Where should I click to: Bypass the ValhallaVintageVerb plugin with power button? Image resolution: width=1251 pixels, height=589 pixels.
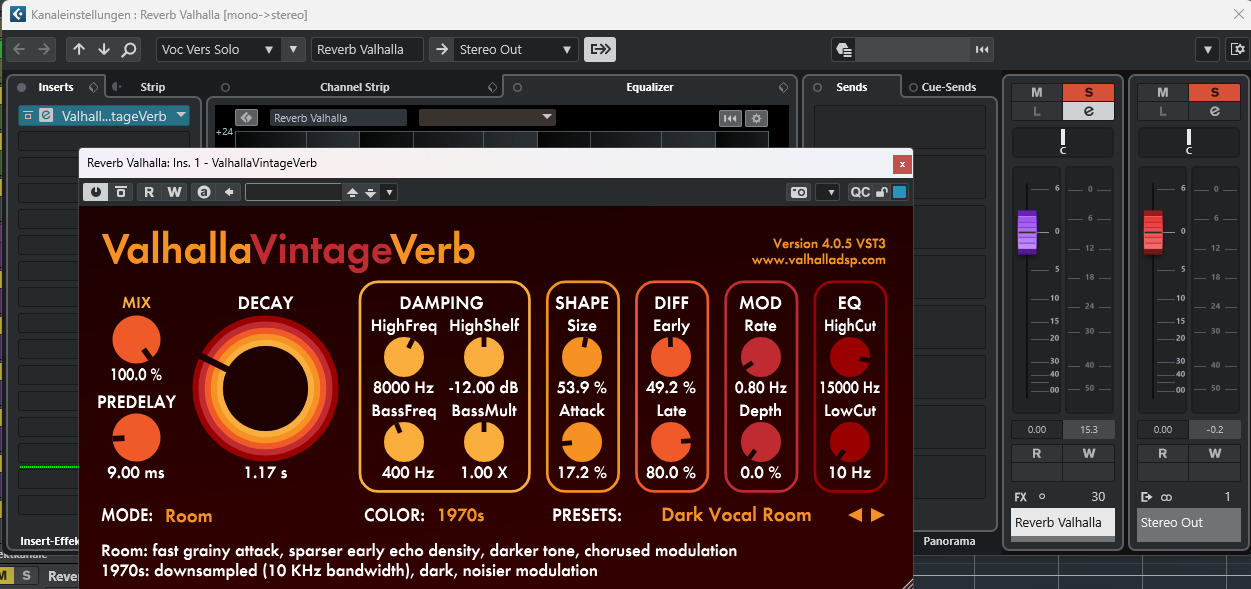pos(96,192)
